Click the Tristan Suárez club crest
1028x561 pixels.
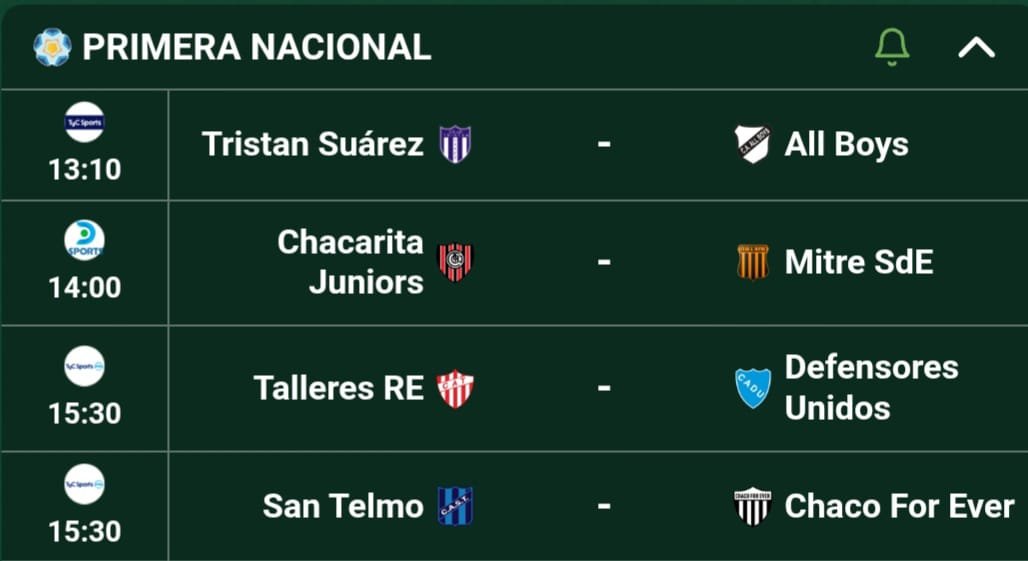click(x=455, y=144)
